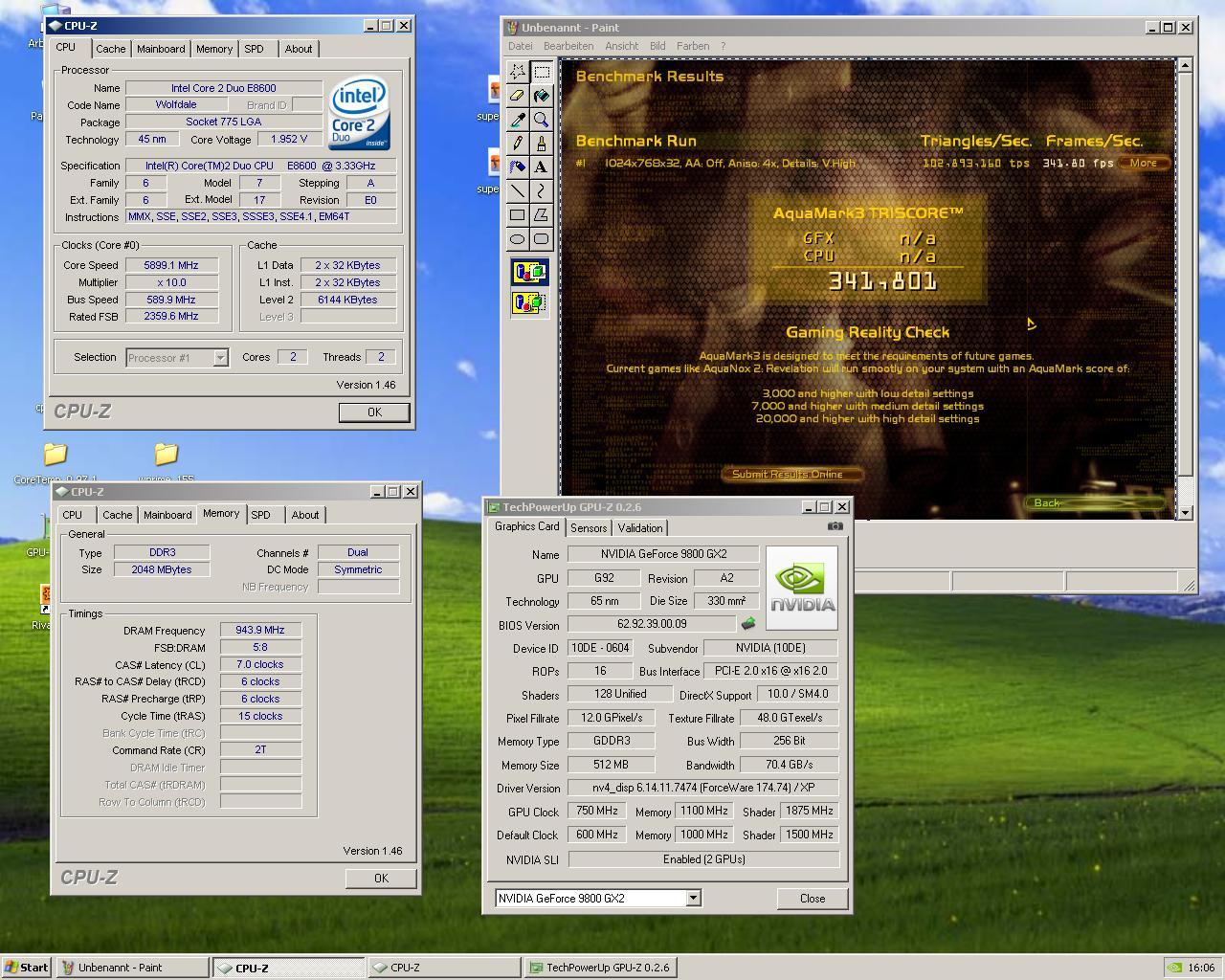1225x980 pixels.
Task: Select the Text tool in Paint
Action: (x=542, y=167)
